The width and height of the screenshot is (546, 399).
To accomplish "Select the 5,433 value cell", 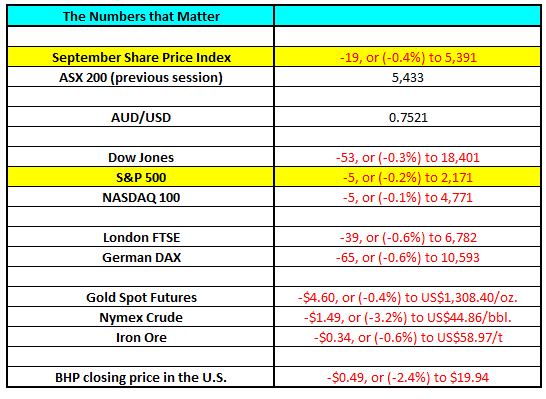I will (x=408, y=77).
